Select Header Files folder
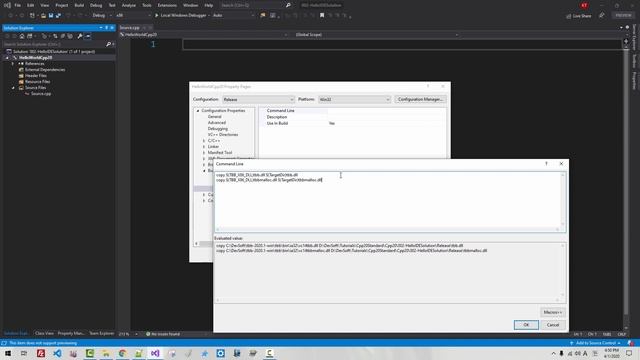 click(36, 76)
